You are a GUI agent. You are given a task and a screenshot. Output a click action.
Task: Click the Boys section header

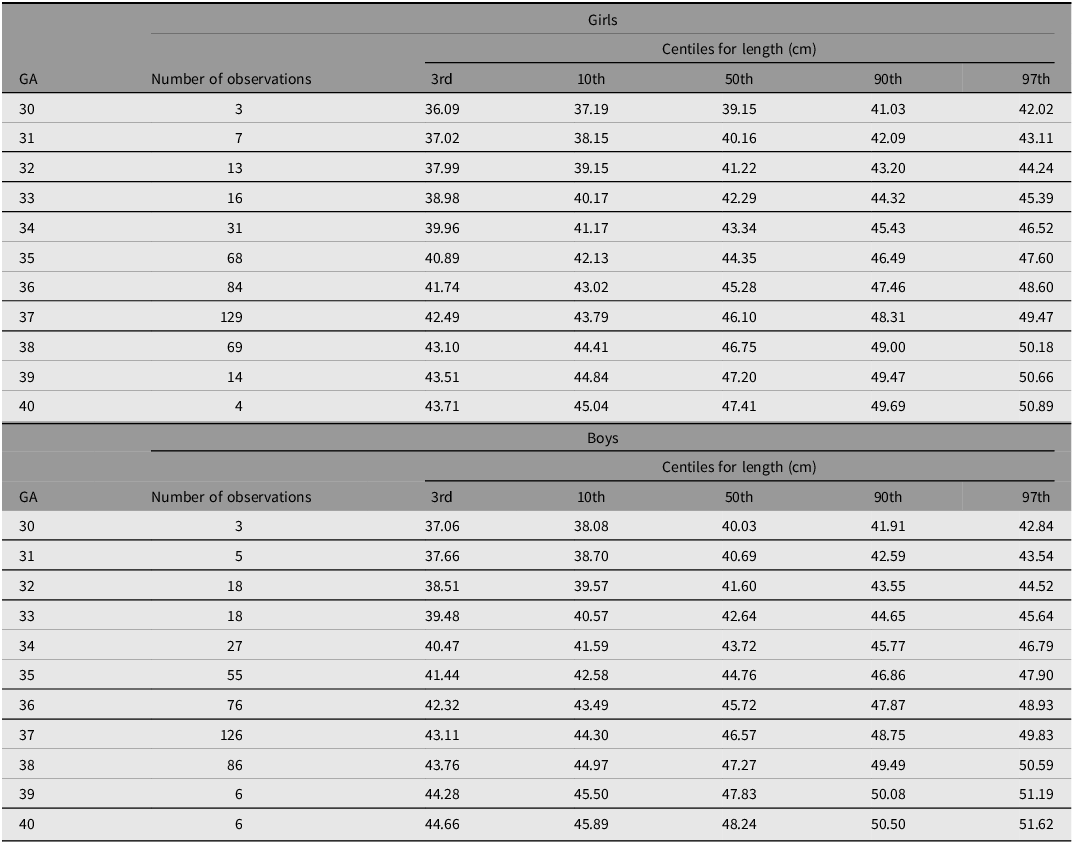pyautogui.click(x=602, y=438)
